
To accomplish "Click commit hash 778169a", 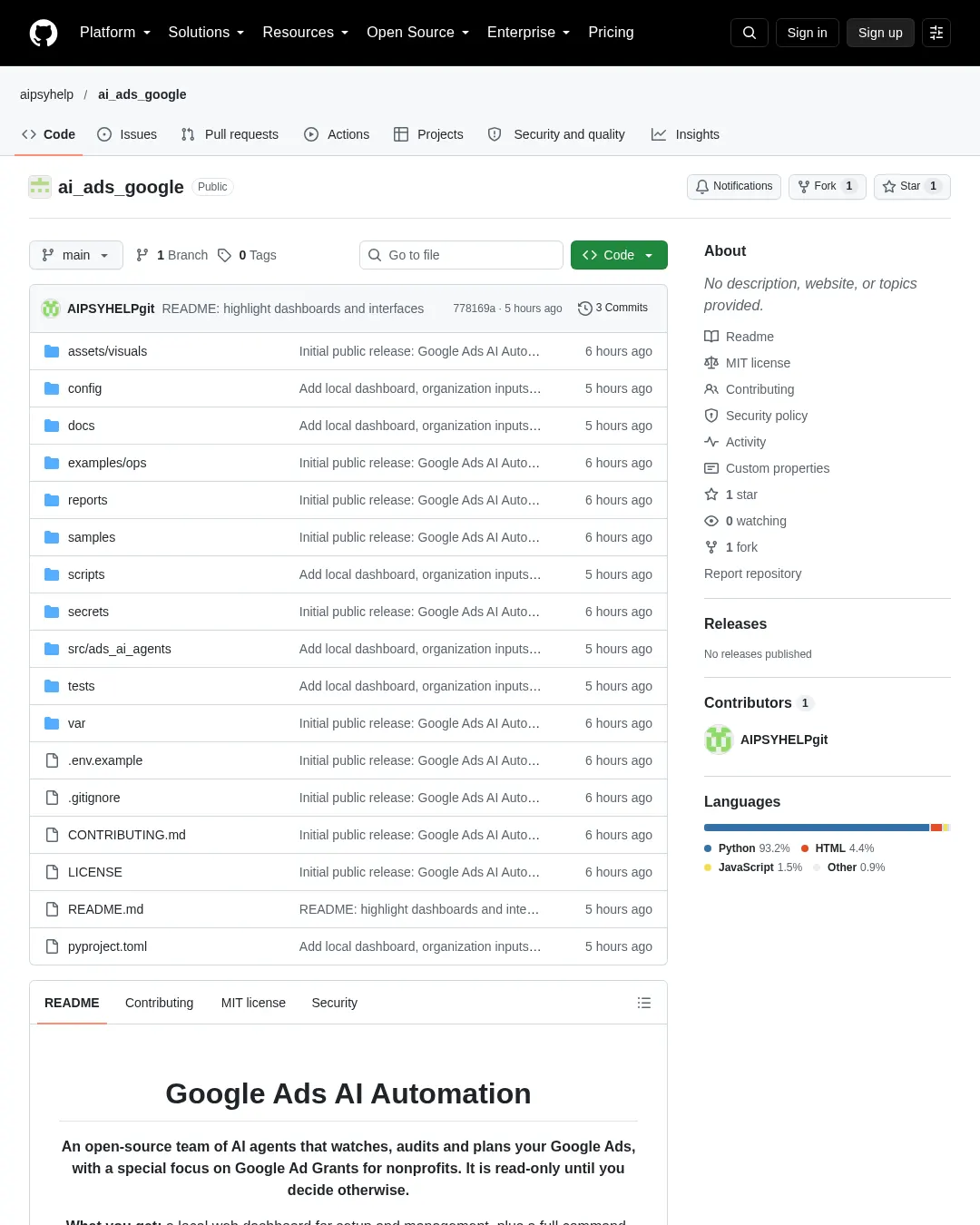I will pyautogui.click(x=475, y=309).
